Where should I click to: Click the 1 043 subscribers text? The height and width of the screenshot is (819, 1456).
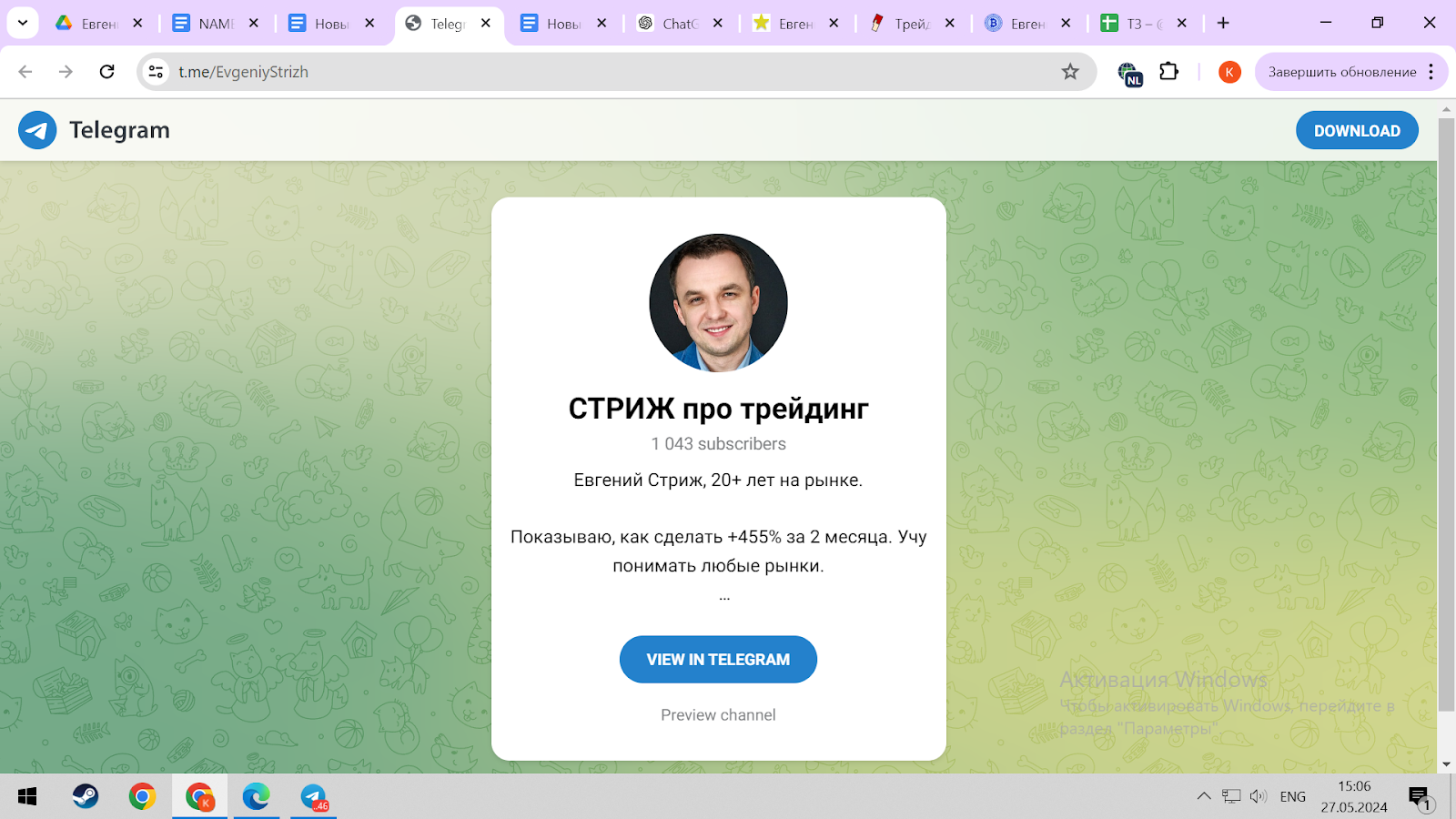click(x=718, y=444)
